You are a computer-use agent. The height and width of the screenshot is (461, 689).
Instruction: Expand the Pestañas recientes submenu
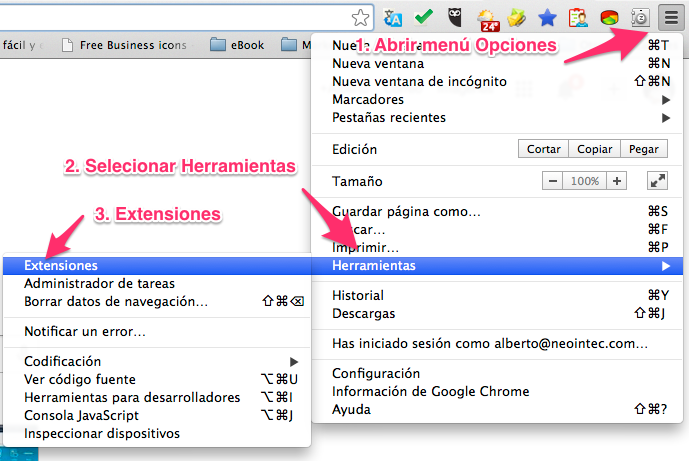coord(497,118)
